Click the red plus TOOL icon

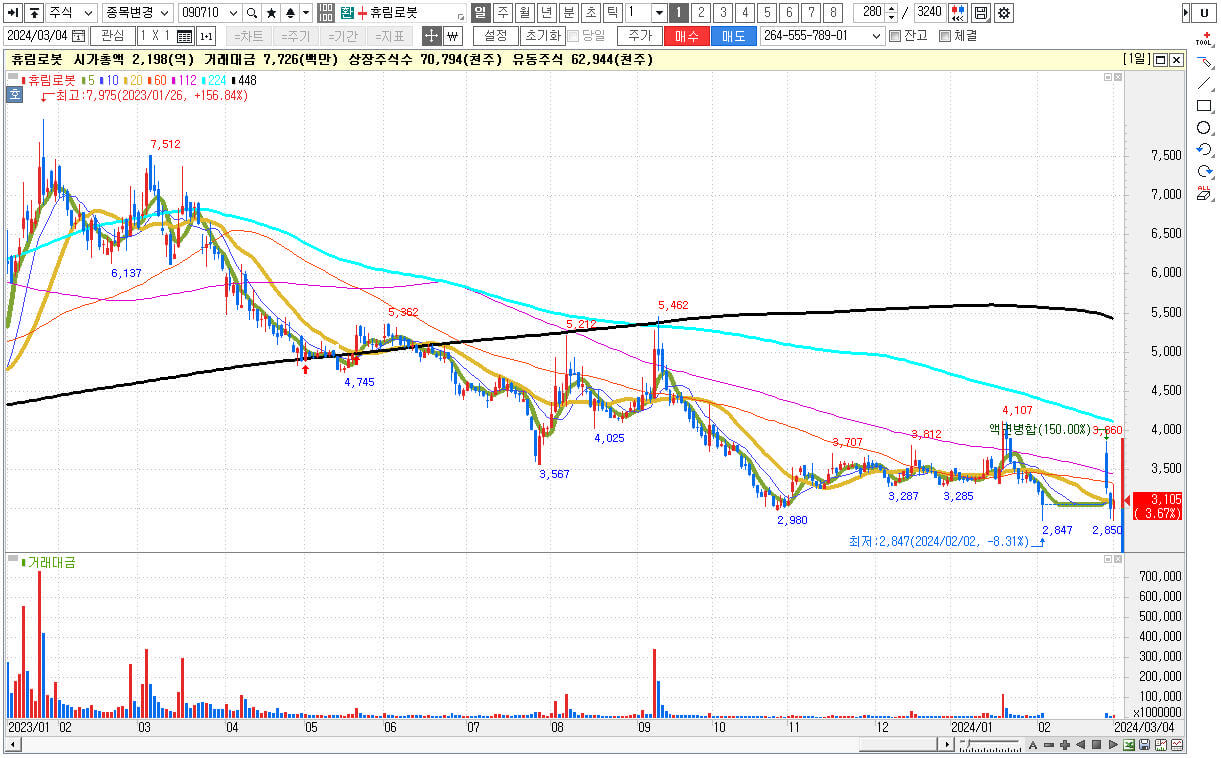tap(1205, 40)
